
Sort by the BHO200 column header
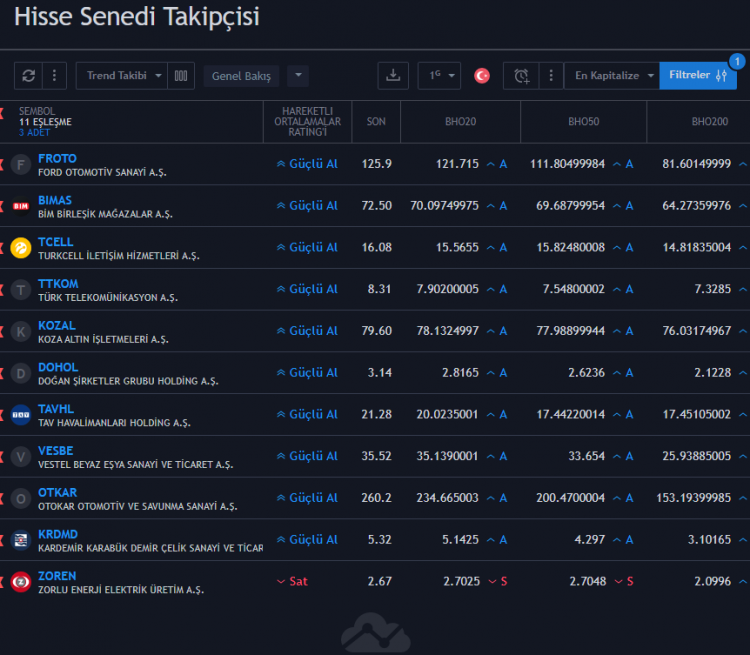(710, 122)
